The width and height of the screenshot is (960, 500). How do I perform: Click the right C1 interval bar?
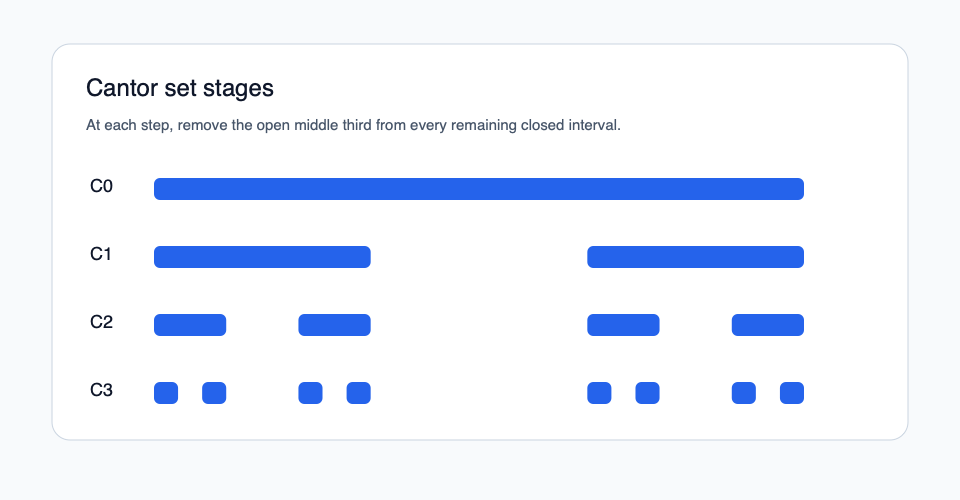click(x=695, y=257)
